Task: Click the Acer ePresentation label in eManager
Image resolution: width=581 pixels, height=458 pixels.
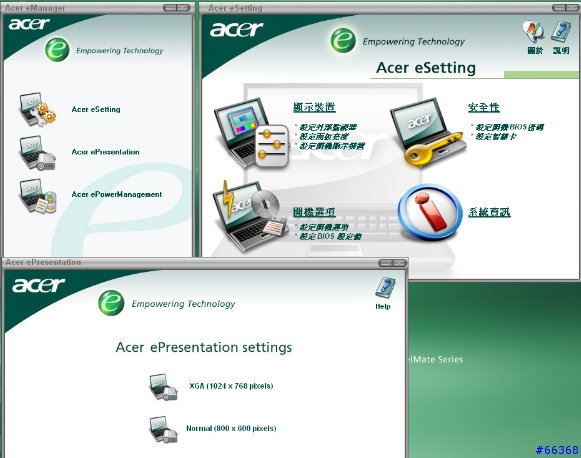Action: coord(106,152)
